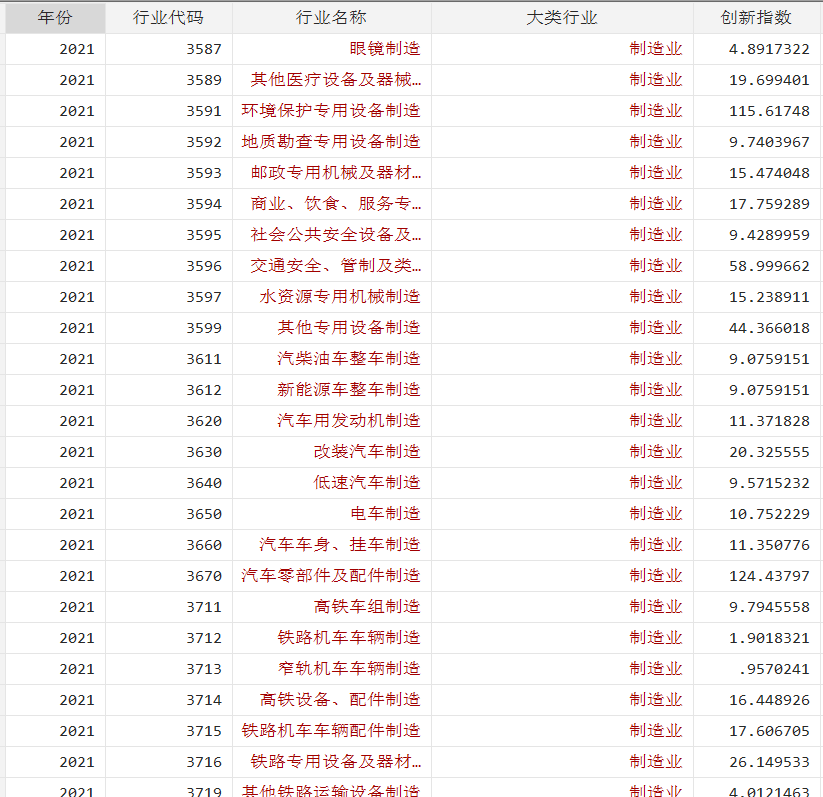The image size is (823, 797).
Task: Select innovation index value .9570241
Action: (756, 669)
